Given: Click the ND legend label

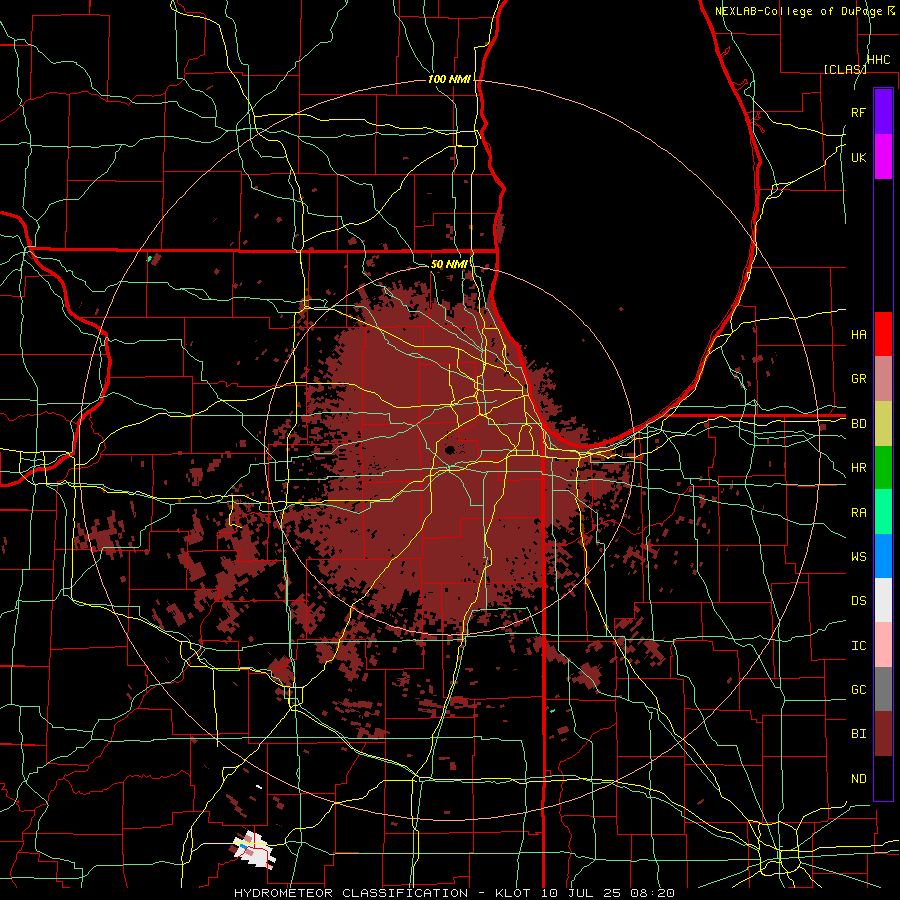Looking at the screenshot, I should click(858, 779).
